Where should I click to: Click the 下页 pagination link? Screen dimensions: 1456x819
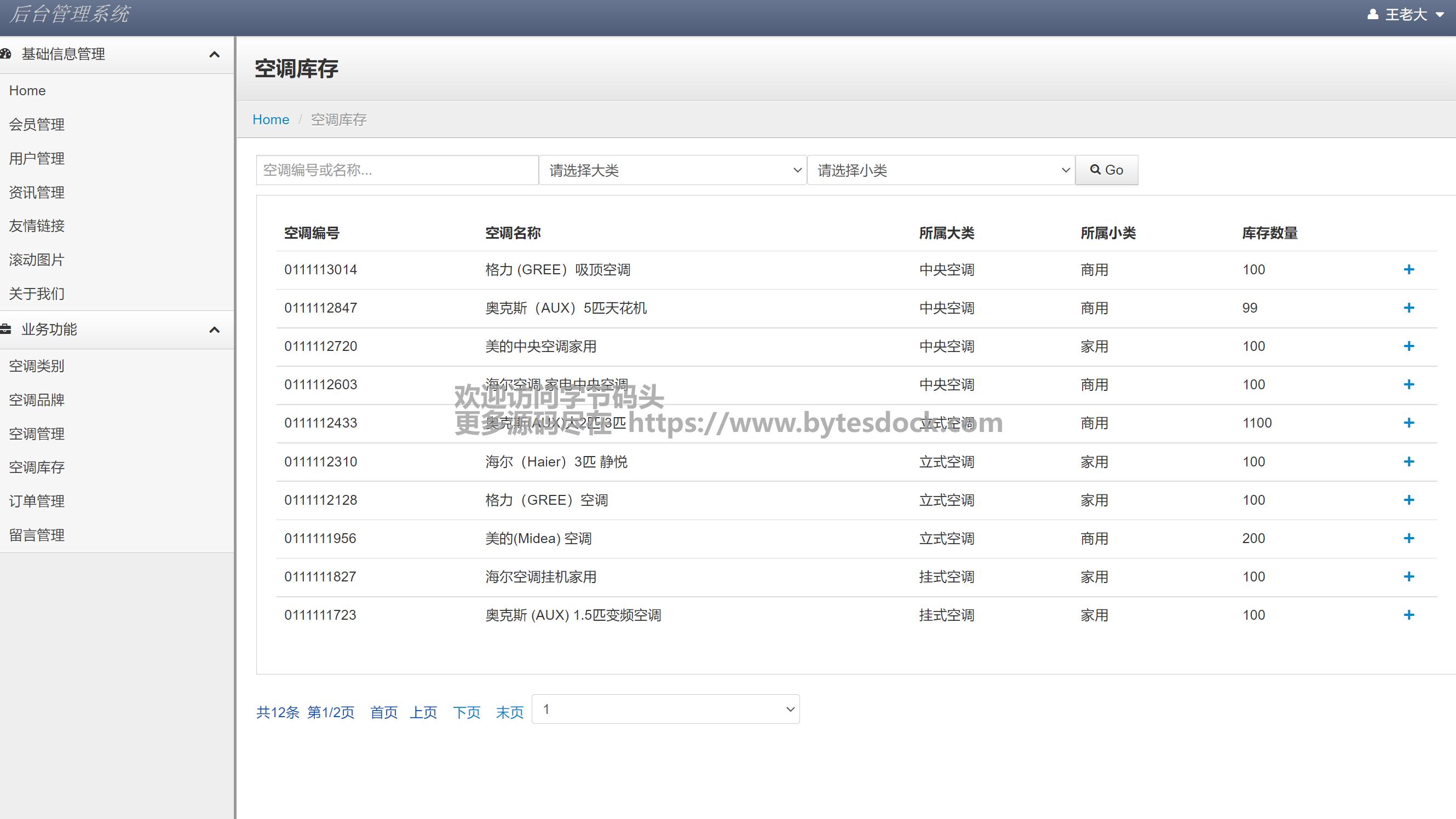[467, 712]
